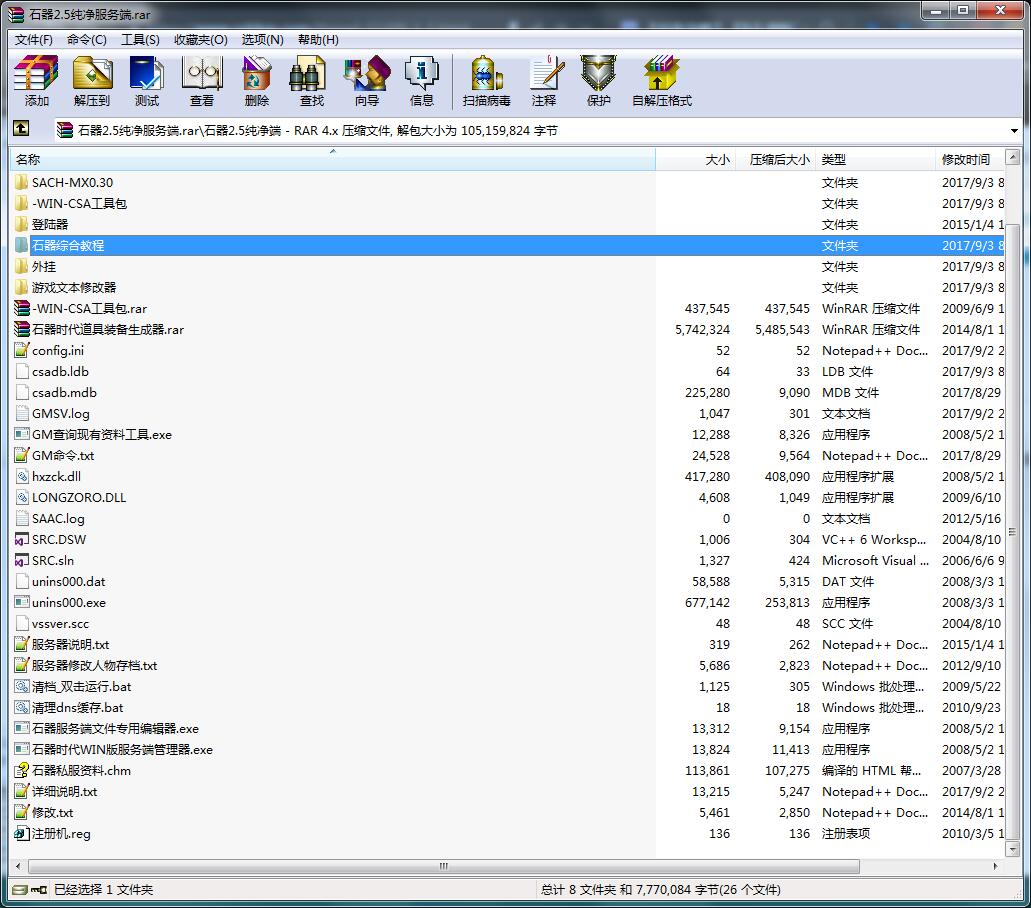Select 石器时代WIN版服务端管理器.exe file name

tap(122, 750)
